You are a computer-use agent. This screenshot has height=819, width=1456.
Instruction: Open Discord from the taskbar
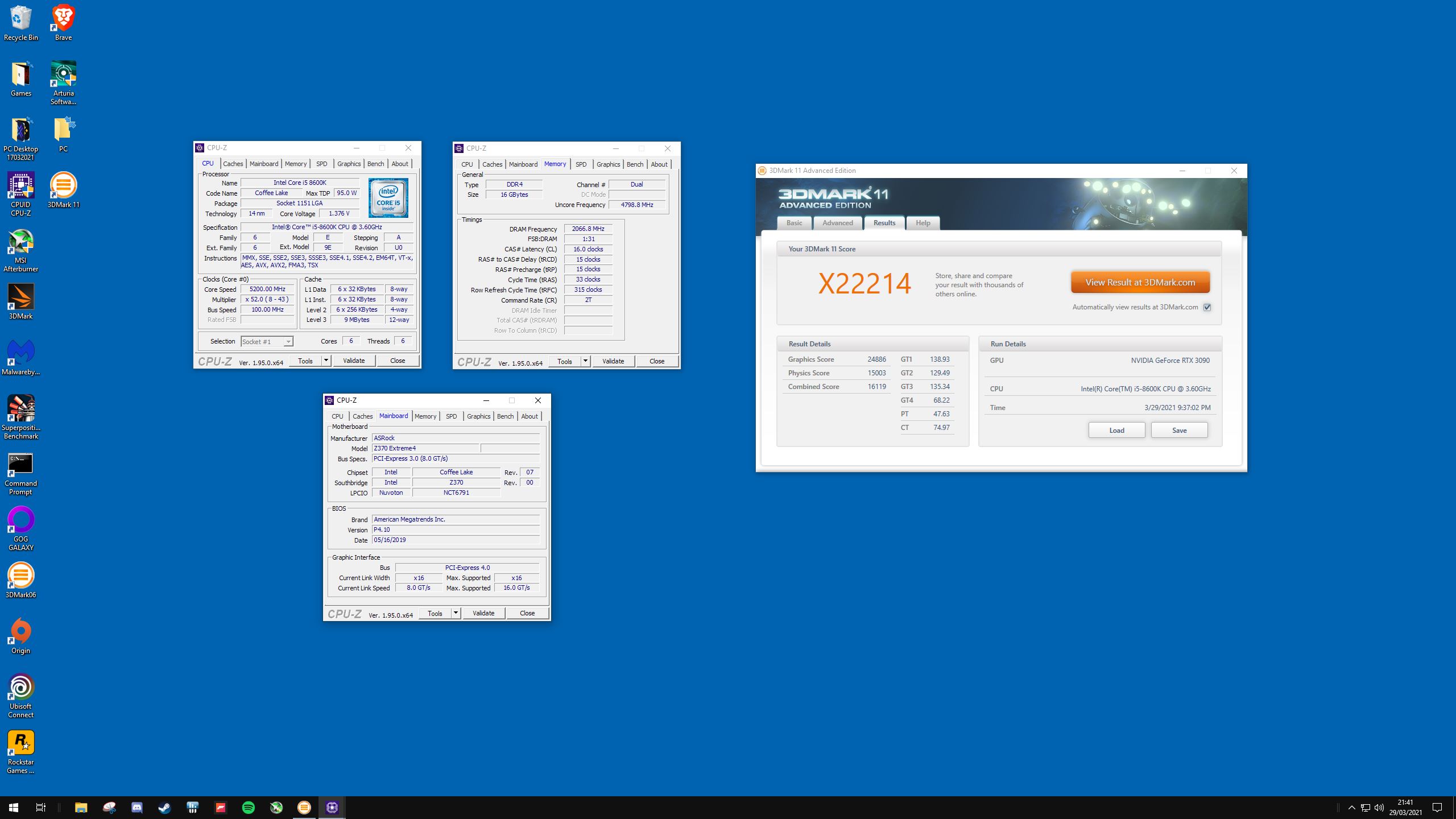(x=137, y=808)
